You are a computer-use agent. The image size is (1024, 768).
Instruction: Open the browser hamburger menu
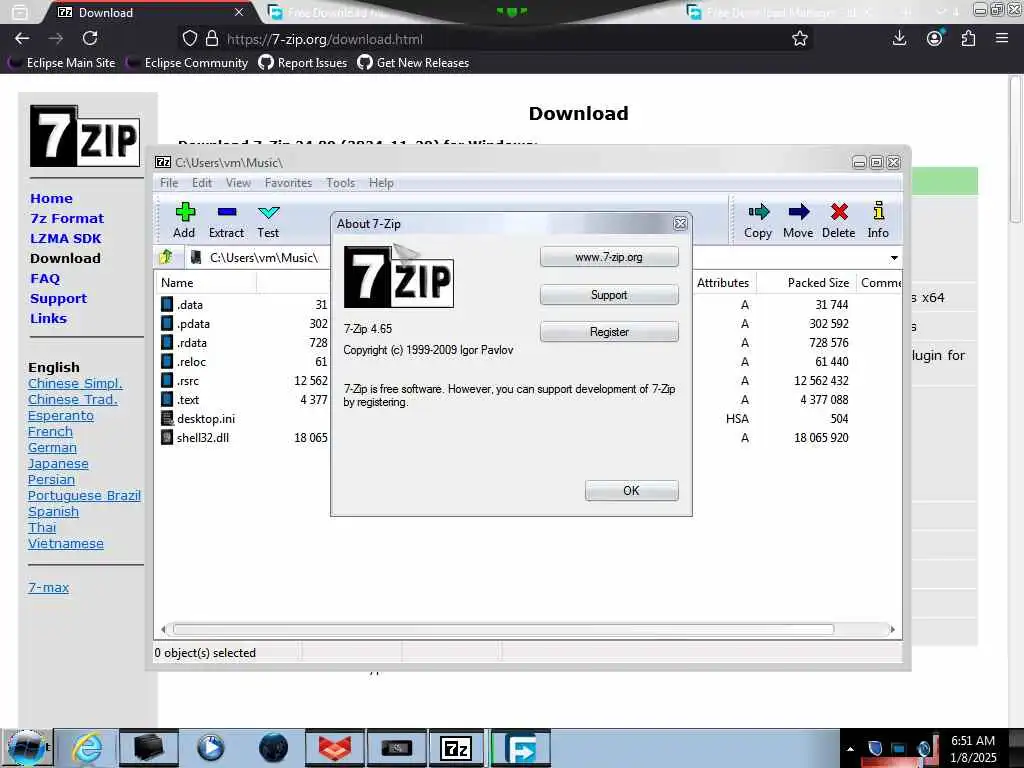pos(1002,39)
